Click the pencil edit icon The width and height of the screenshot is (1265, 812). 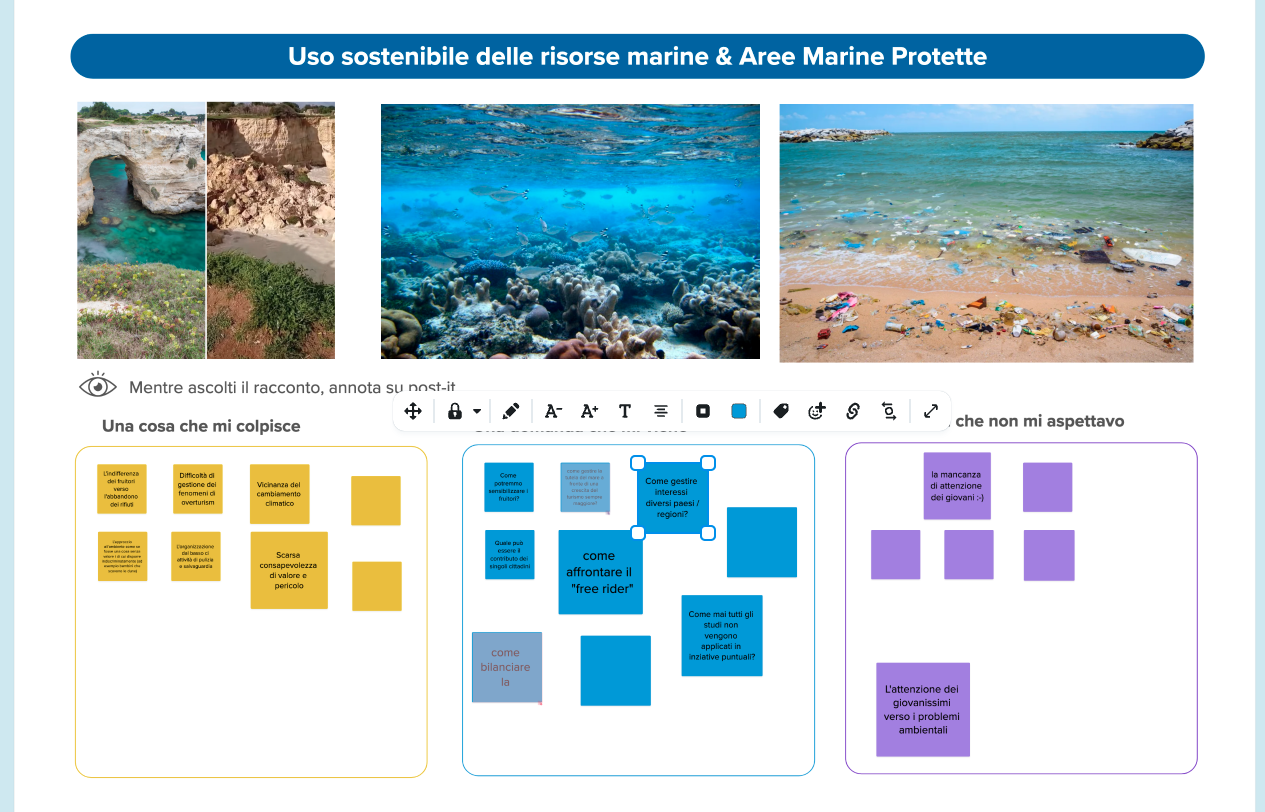click(x=511, y=411)
